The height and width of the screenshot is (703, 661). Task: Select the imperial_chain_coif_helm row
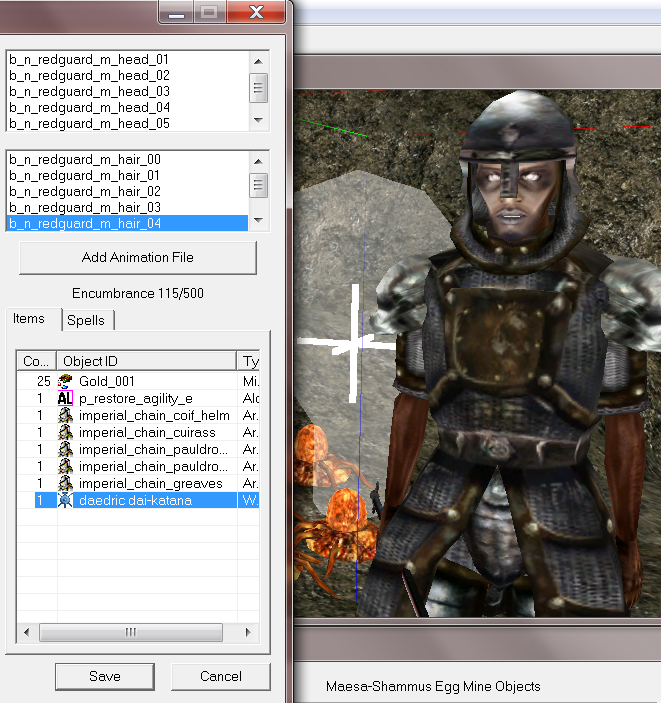click(x=138, y=415)
